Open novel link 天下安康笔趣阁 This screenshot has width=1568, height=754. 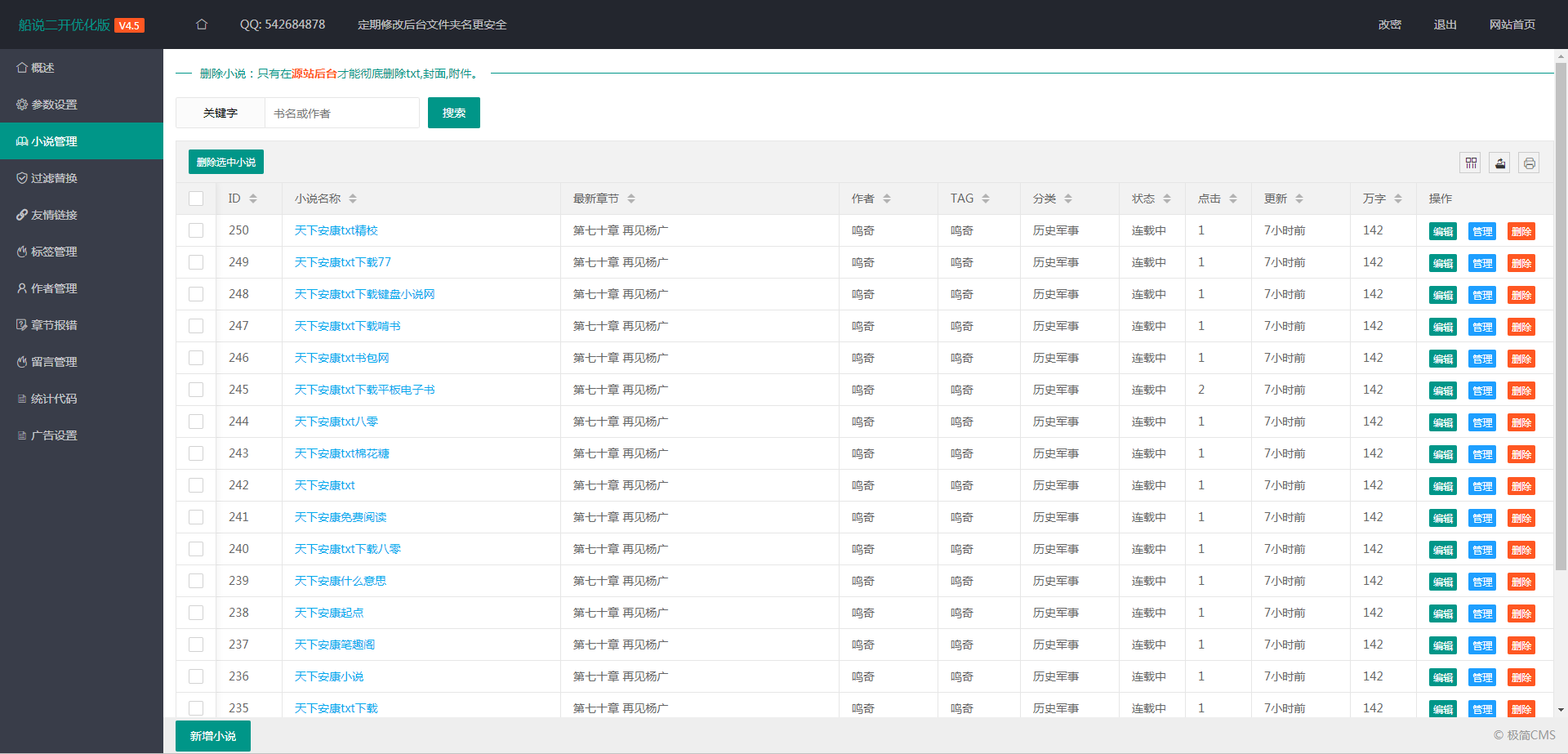coord(335,645)
